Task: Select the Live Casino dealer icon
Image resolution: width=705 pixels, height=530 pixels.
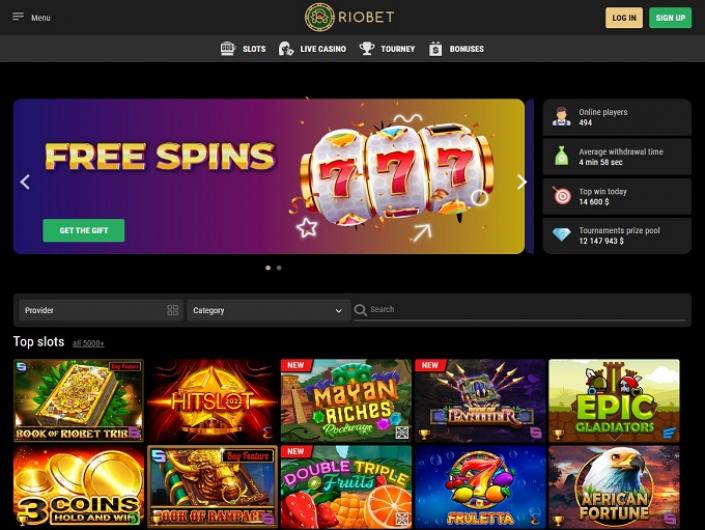Action: [286, 49]
